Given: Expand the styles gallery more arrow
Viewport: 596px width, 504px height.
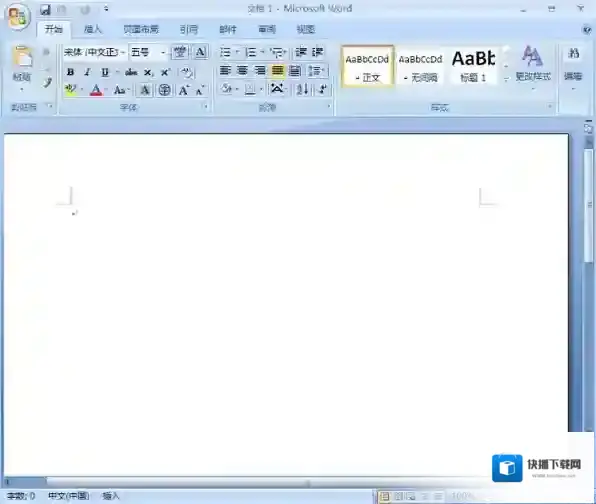Looking at the screenshot, I should 506,79.
